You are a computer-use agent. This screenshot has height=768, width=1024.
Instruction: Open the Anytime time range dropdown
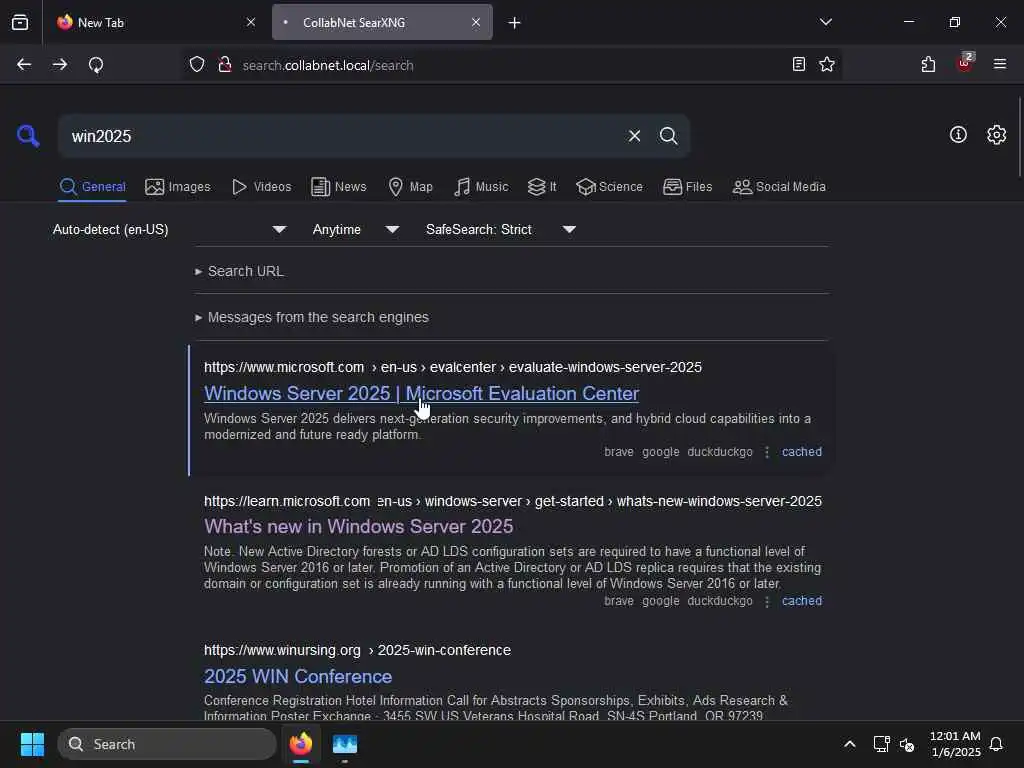click(x=356, y=229)
